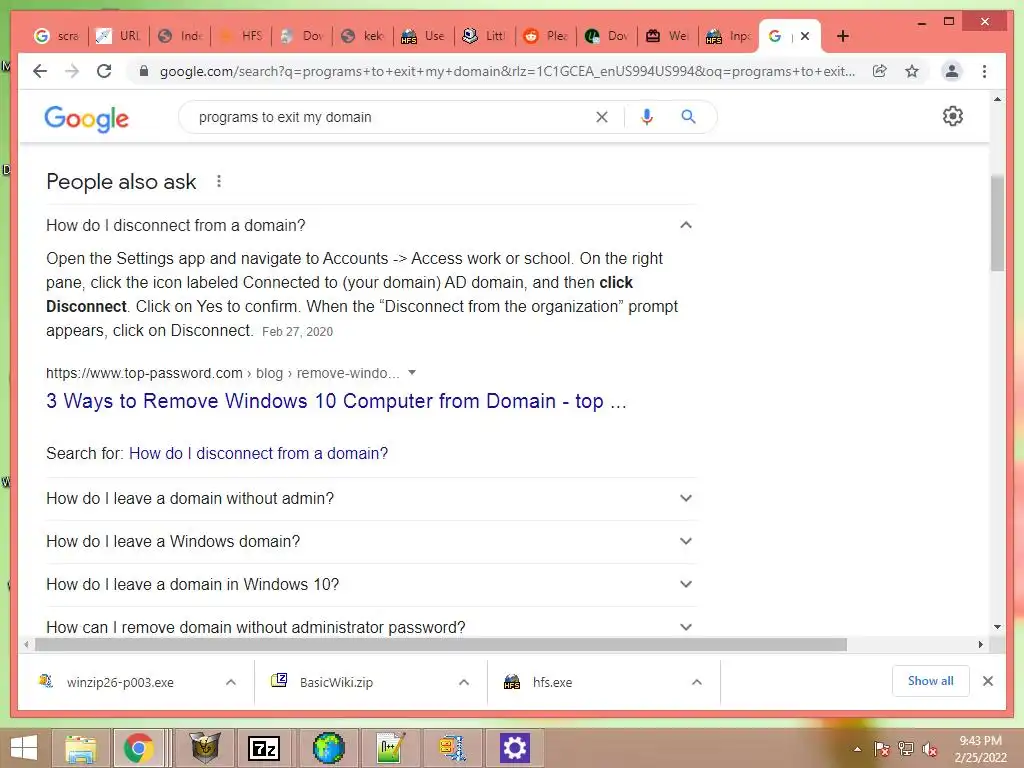Open options for winzip26-p003.exe download
This screenshot has width=1024, height=768.
[231, 682]
